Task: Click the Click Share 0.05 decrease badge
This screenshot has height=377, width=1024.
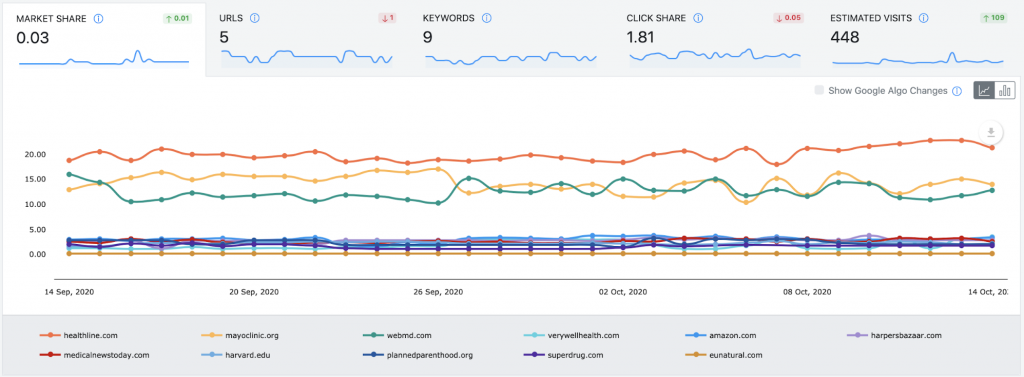Action: click(x=788, y=18)
